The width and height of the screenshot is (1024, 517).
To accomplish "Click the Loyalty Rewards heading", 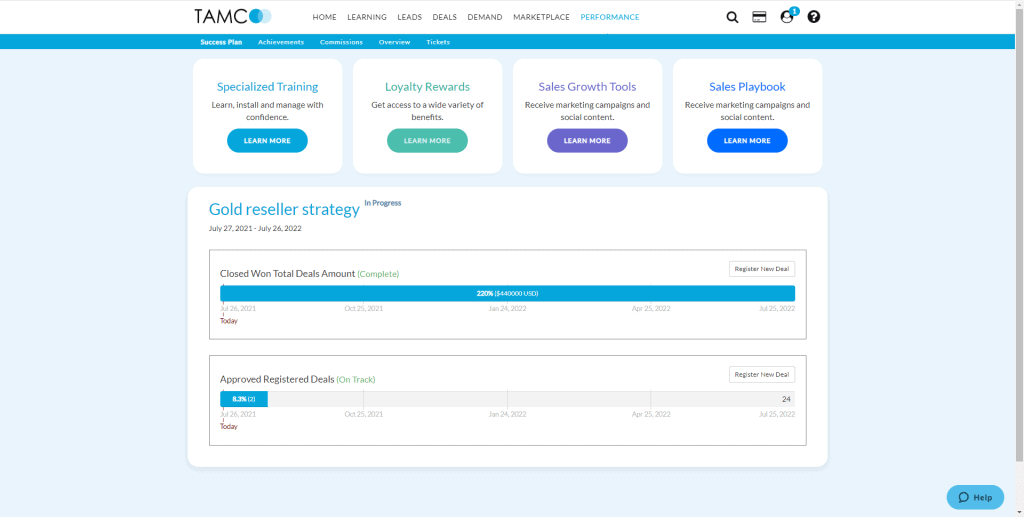I will (x=427, y=87).
